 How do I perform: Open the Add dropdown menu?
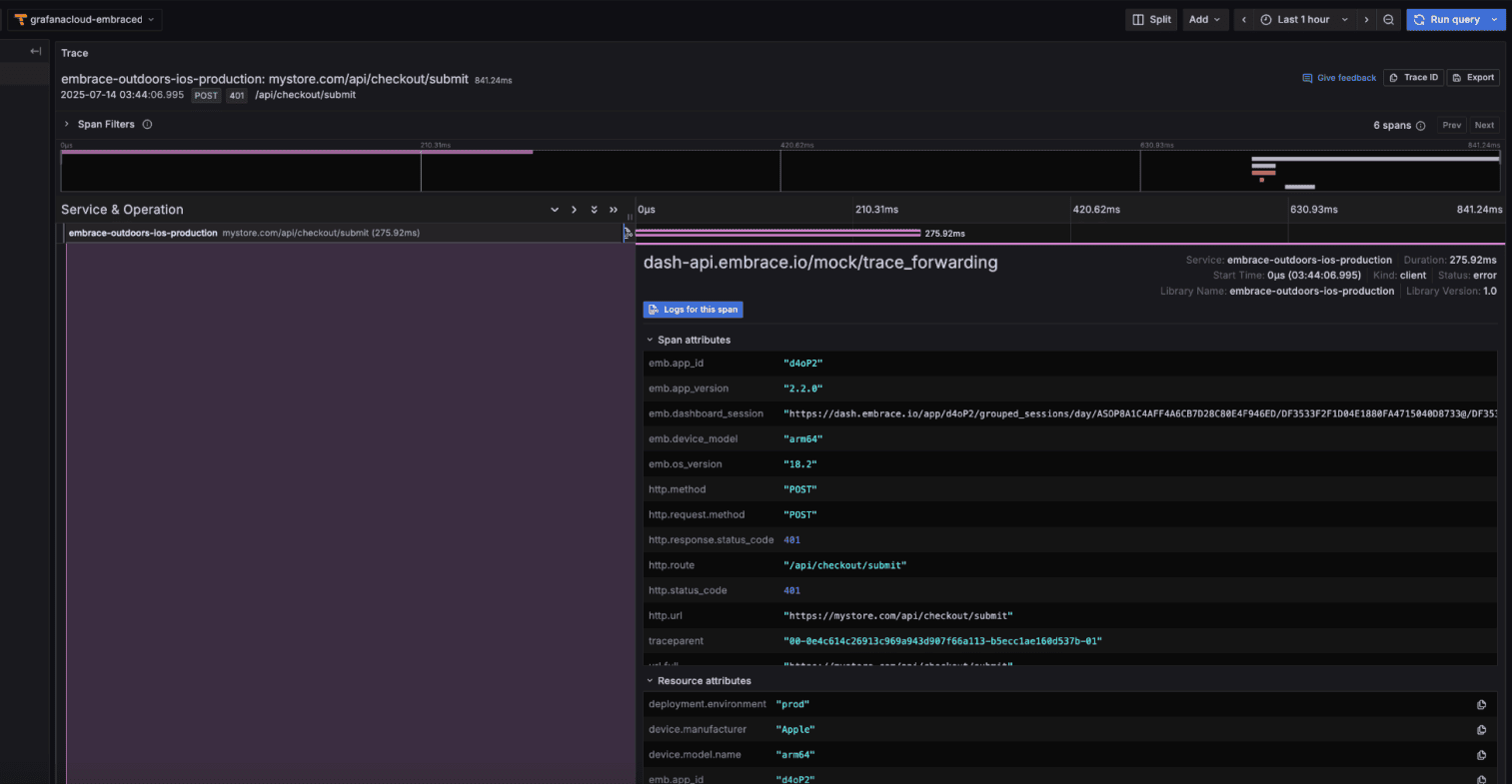coord(1205,19)
